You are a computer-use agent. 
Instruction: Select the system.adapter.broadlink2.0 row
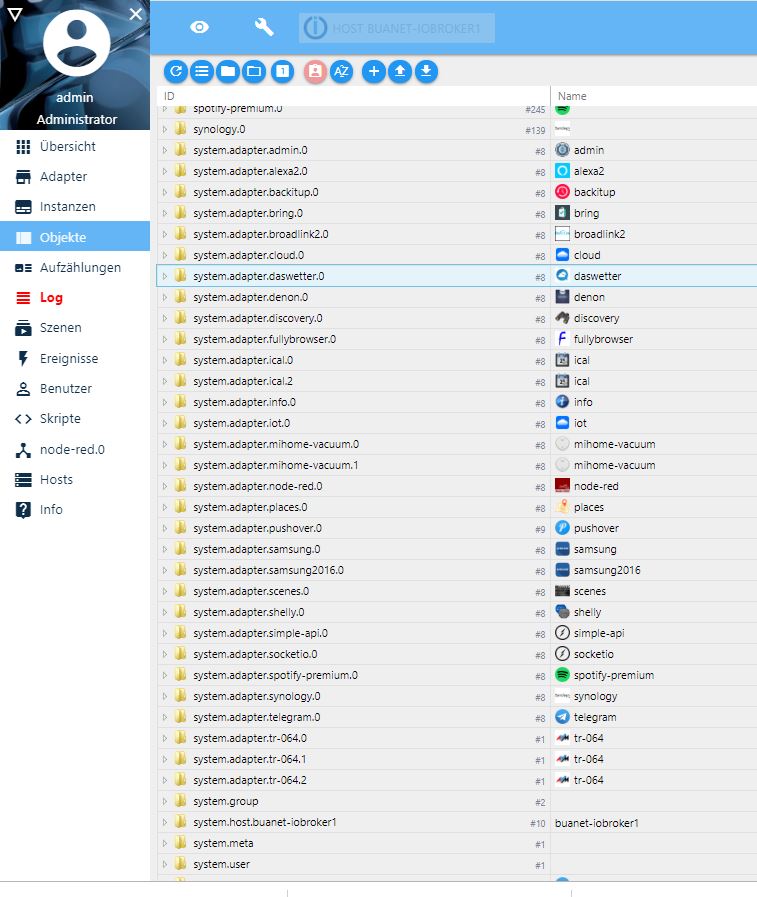[x=457, y=234]
